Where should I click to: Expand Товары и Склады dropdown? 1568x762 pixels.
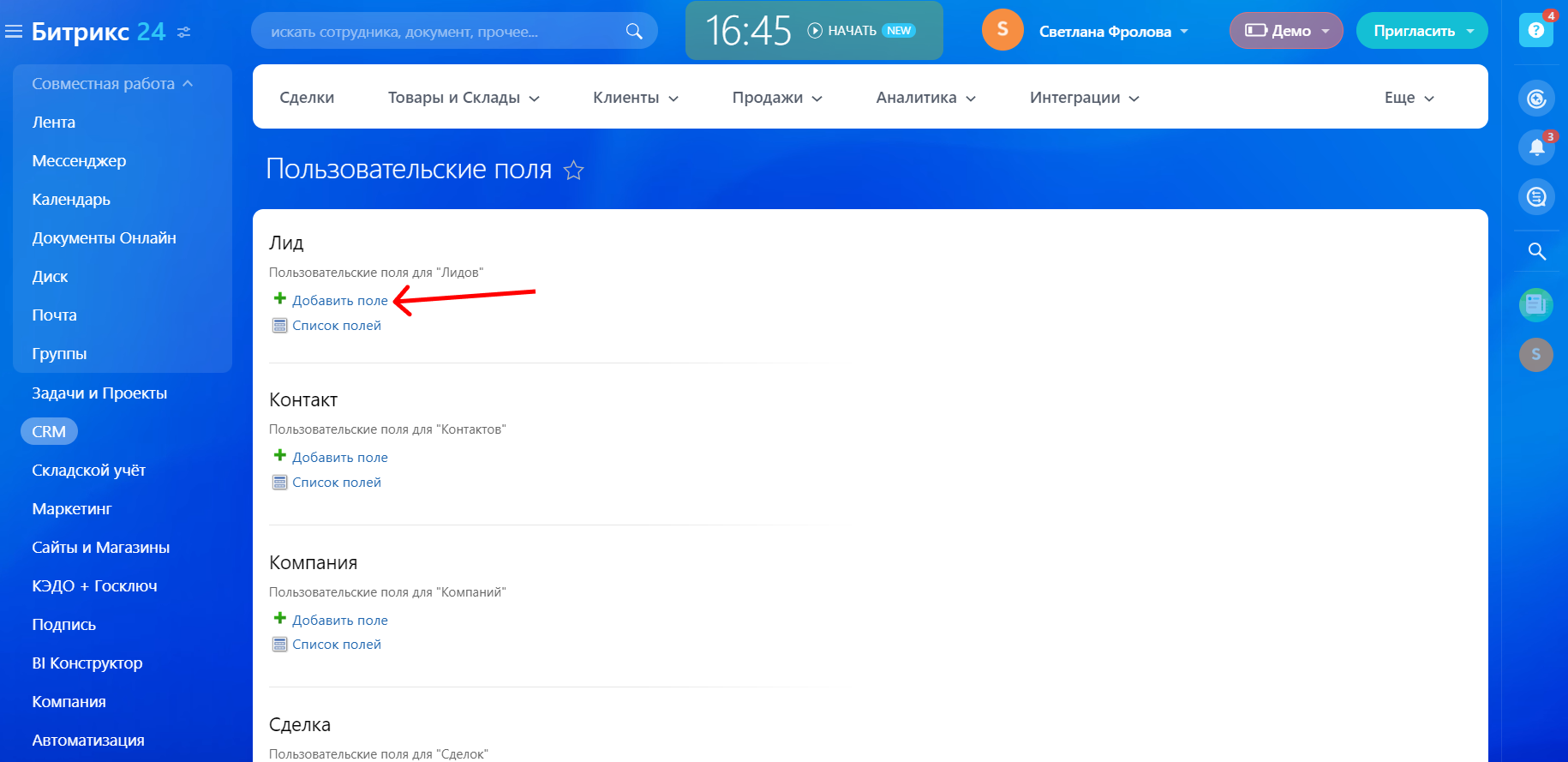535,99
